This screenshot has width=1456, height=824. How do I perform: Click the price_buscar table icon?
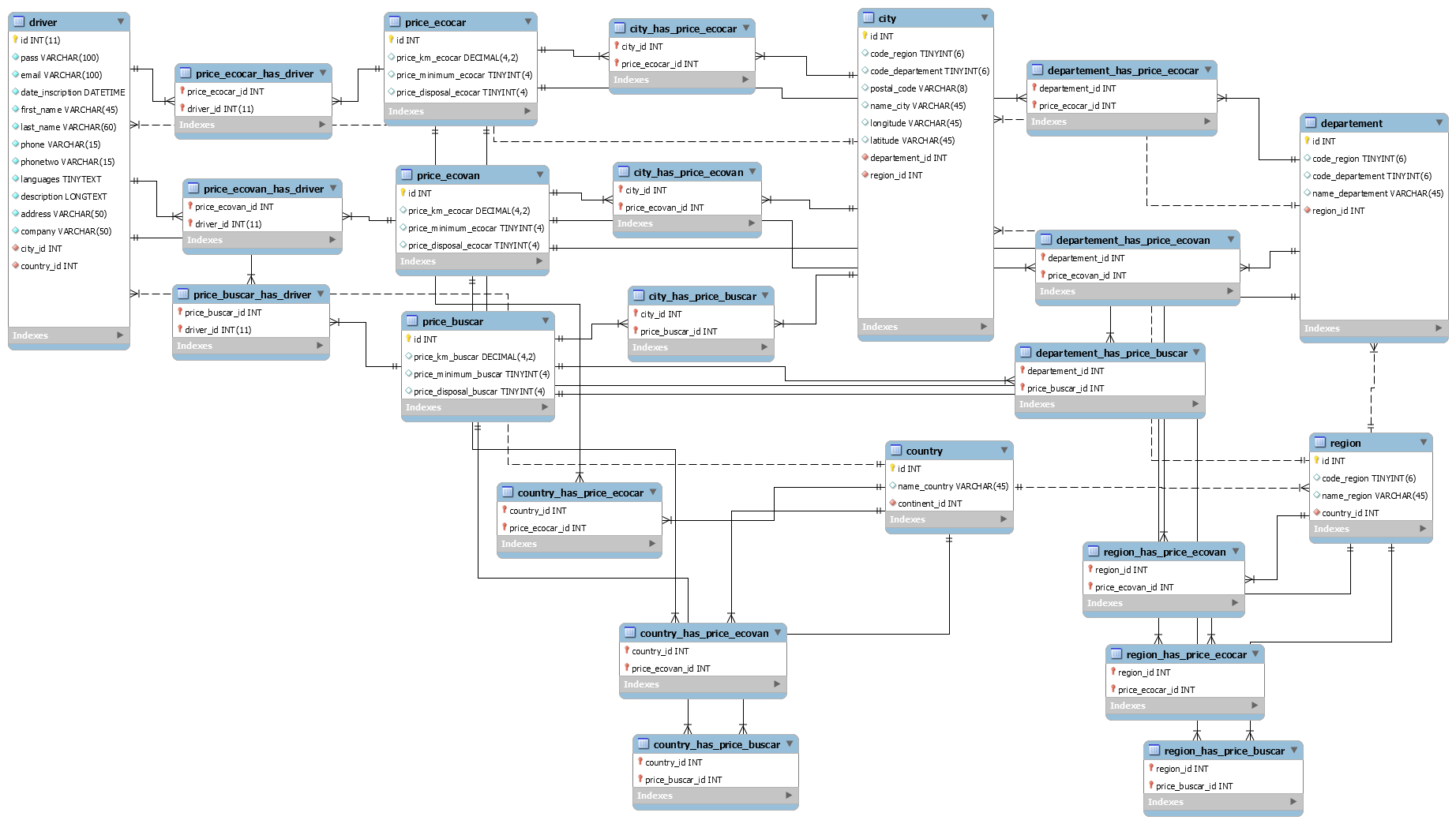412,321
